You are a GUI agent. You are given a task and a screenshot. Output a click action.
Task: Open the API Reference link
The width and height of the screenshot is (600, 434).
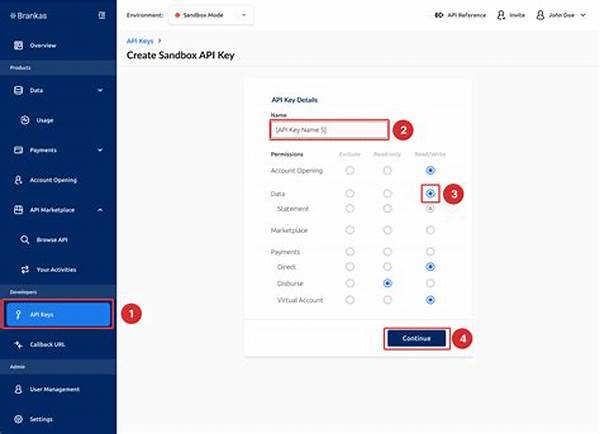(x=461, y=16)
